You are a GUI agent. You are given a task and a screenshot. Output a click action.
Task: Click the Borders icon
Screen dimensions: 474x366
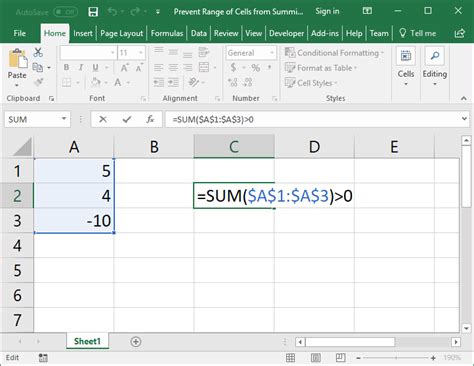(x=67, y=82)
